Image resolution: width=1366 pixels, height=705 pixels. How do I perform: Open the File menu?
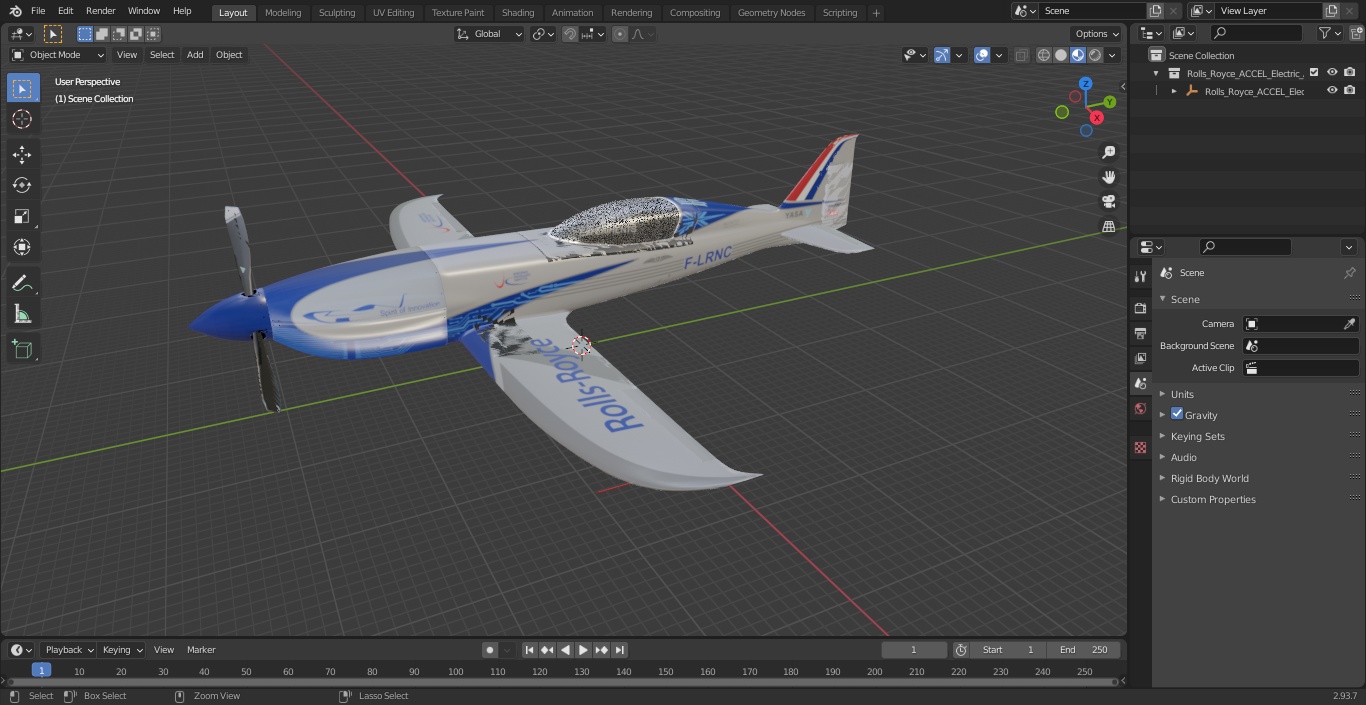point(38,11)
